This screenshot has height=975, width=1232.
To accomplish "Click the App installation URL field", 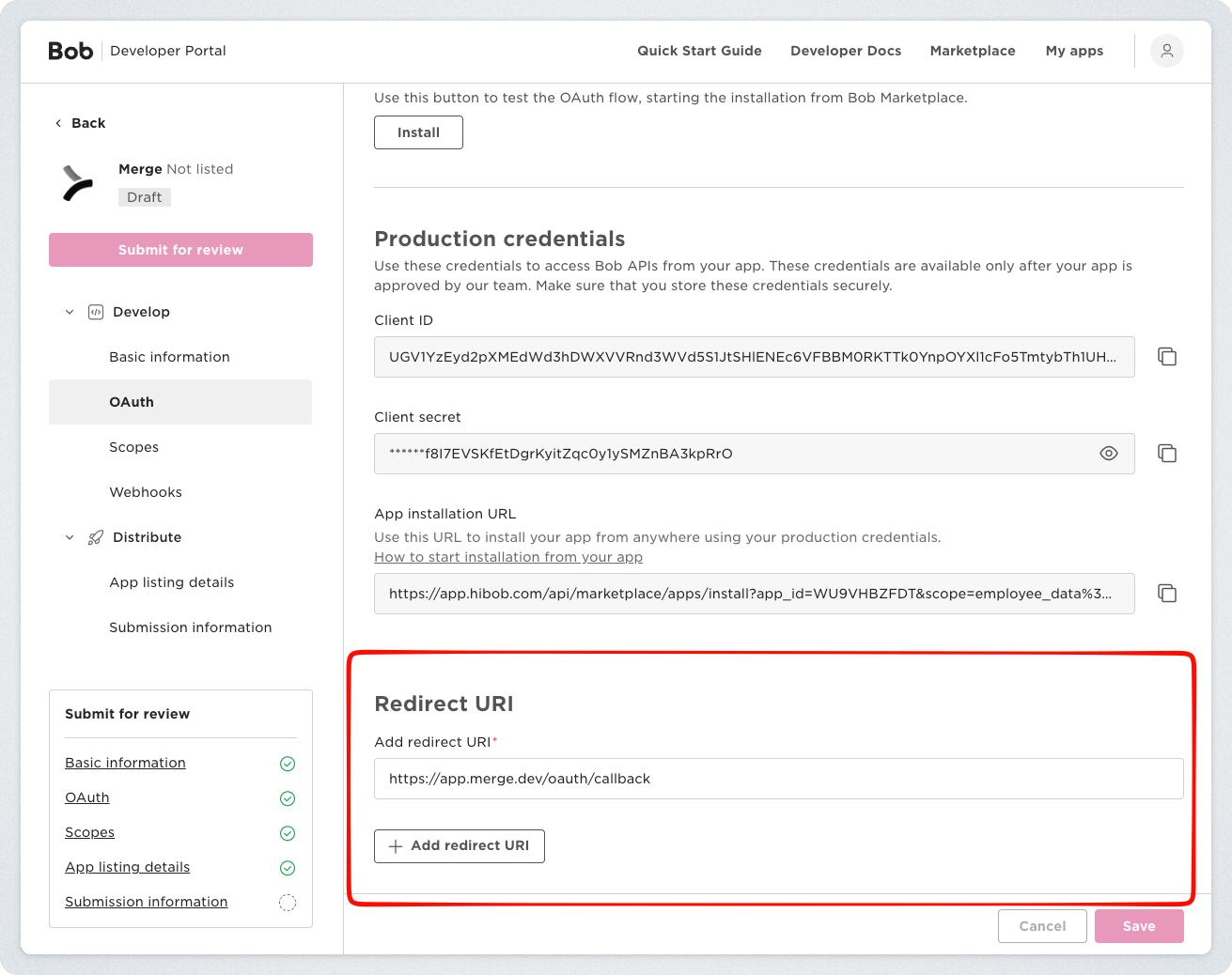I will click(x=755, y=594).
